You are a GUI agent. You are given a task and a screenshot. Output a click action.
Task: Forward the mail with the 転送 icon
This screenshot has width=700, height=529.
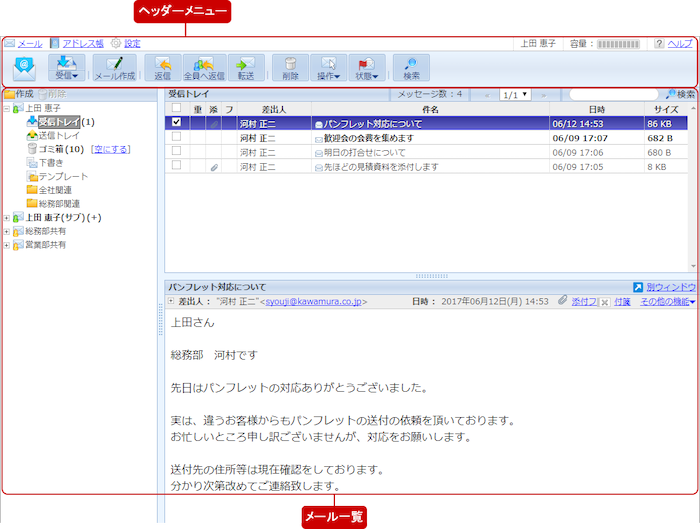point(246,68)
